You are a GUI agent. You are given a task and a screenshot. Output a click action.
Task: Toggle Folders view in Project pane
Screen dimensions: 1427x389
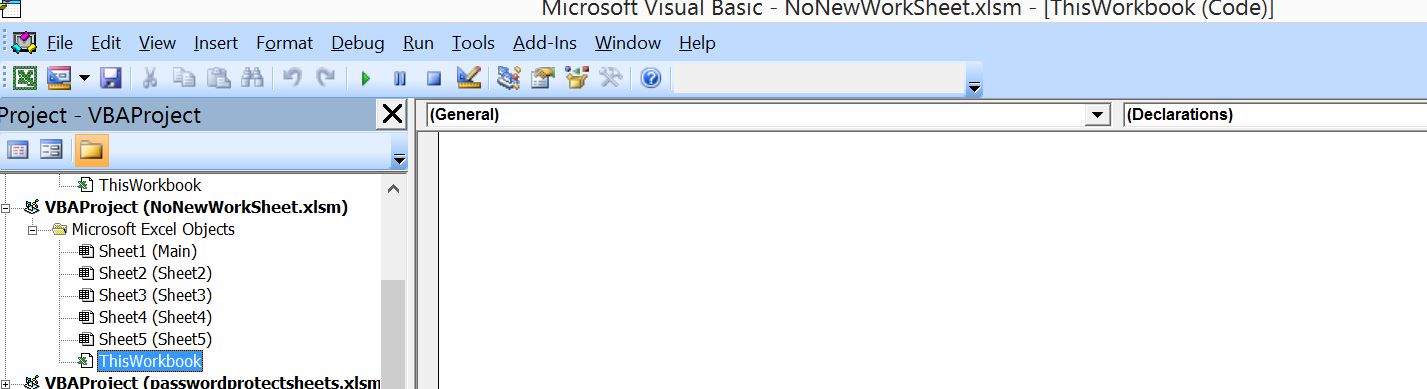pyautogui.click(x=91, y=150)
